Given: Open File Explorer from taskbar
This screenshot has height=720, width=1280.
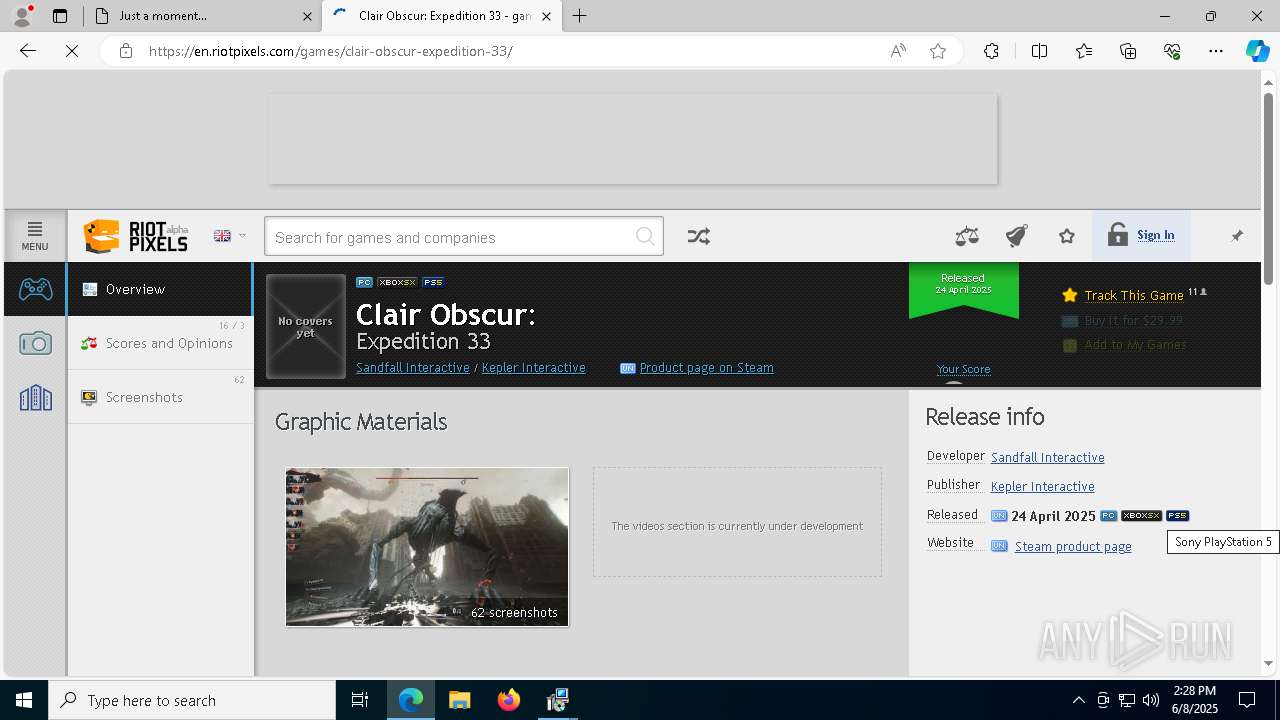Looking at the screenshot, I should 459,700.
